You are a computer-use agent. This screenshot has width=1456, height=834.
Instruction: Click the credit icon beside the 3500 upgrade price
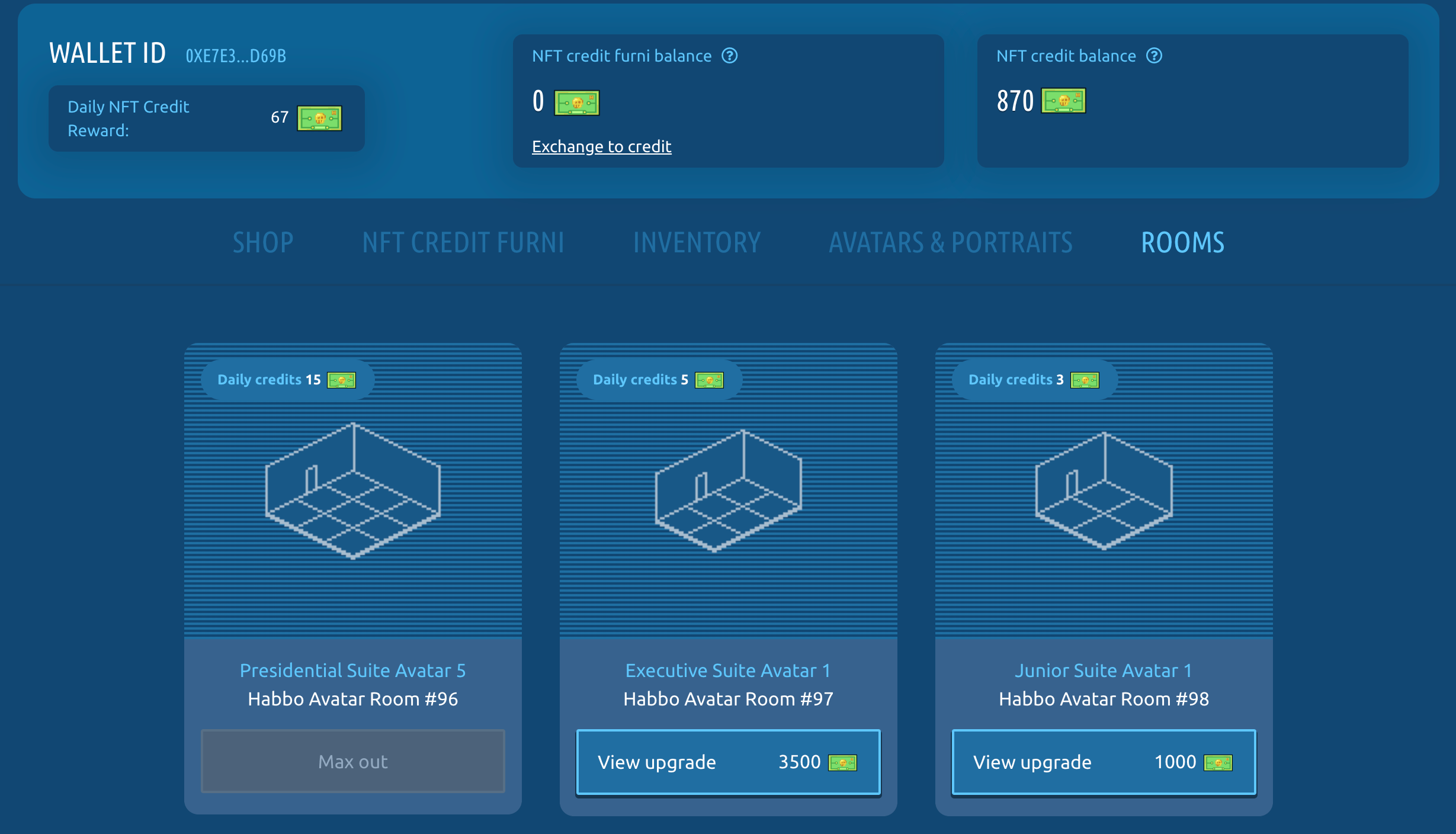pos(842,763)
